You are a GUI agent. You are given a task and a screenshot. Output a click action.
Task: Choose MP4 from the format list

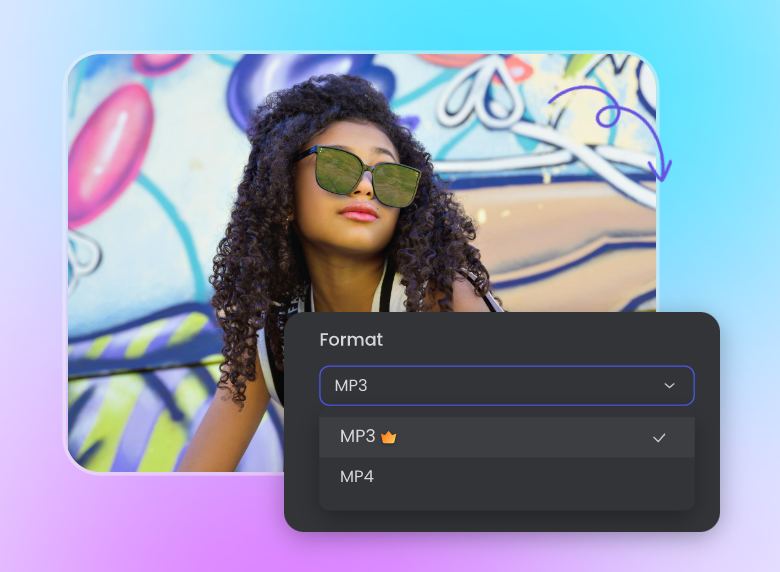coord(506,477)
